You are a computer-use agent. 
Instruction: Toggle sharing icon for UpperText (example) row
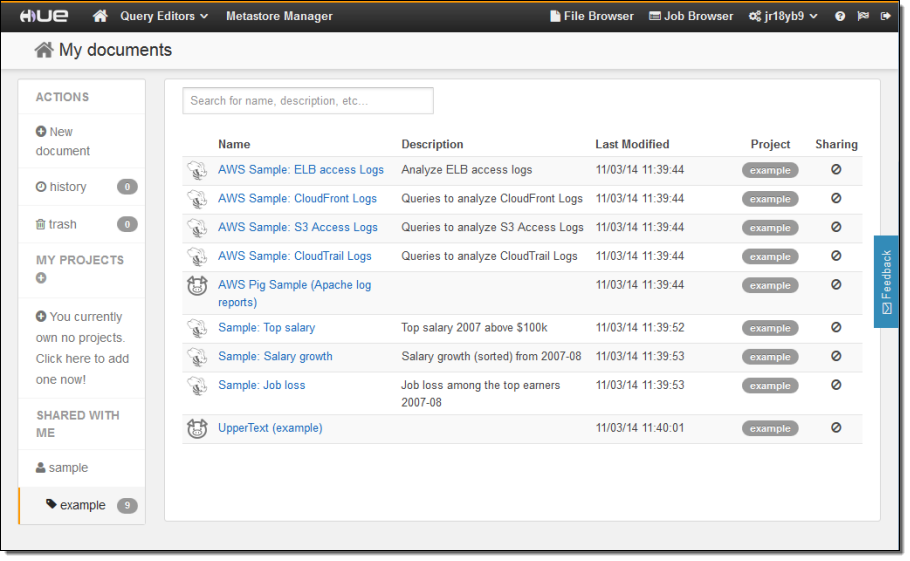[836, 428]
